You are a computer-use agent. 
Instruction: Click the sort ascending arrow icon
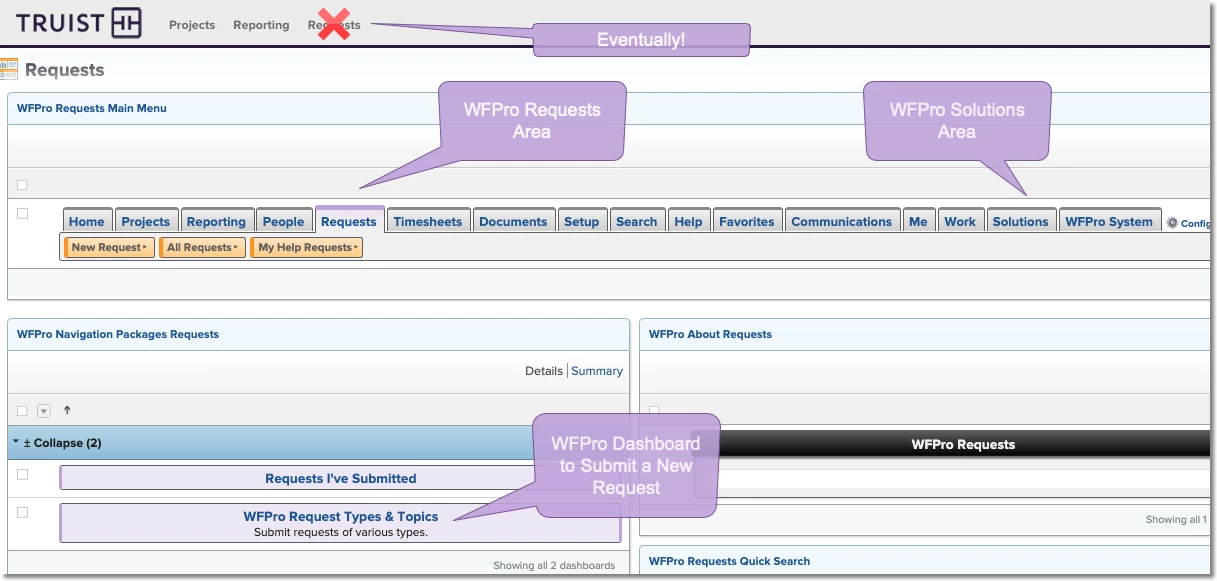[x=67, y=410]
